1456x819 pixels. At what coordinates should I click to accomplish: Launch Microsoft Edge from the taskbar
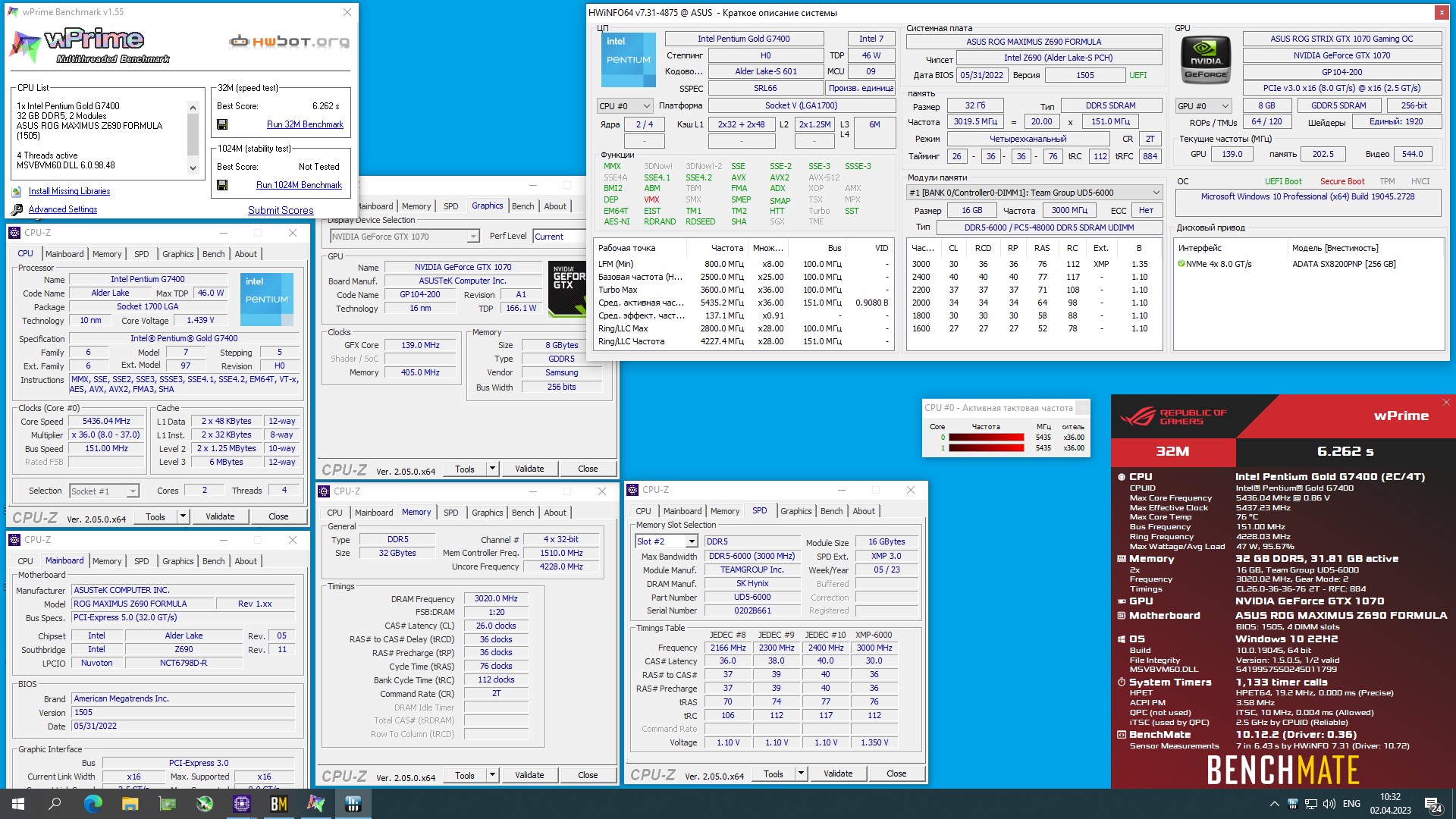pyautogui.click(x=93, y=804)
